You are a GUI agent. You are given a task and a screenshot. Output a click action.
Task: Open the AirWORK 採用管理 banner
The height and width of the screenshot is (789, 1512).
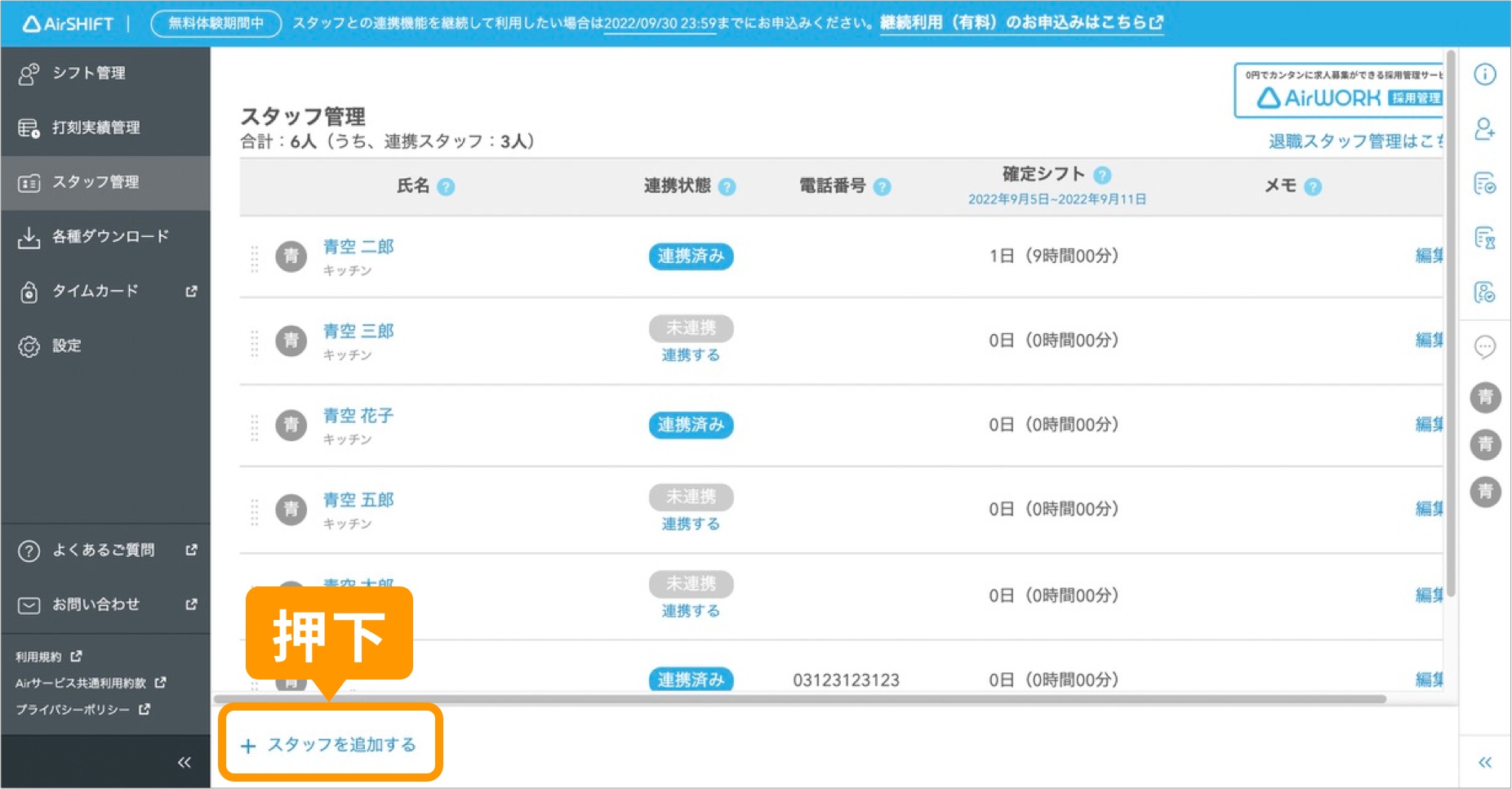point(1339,91)
